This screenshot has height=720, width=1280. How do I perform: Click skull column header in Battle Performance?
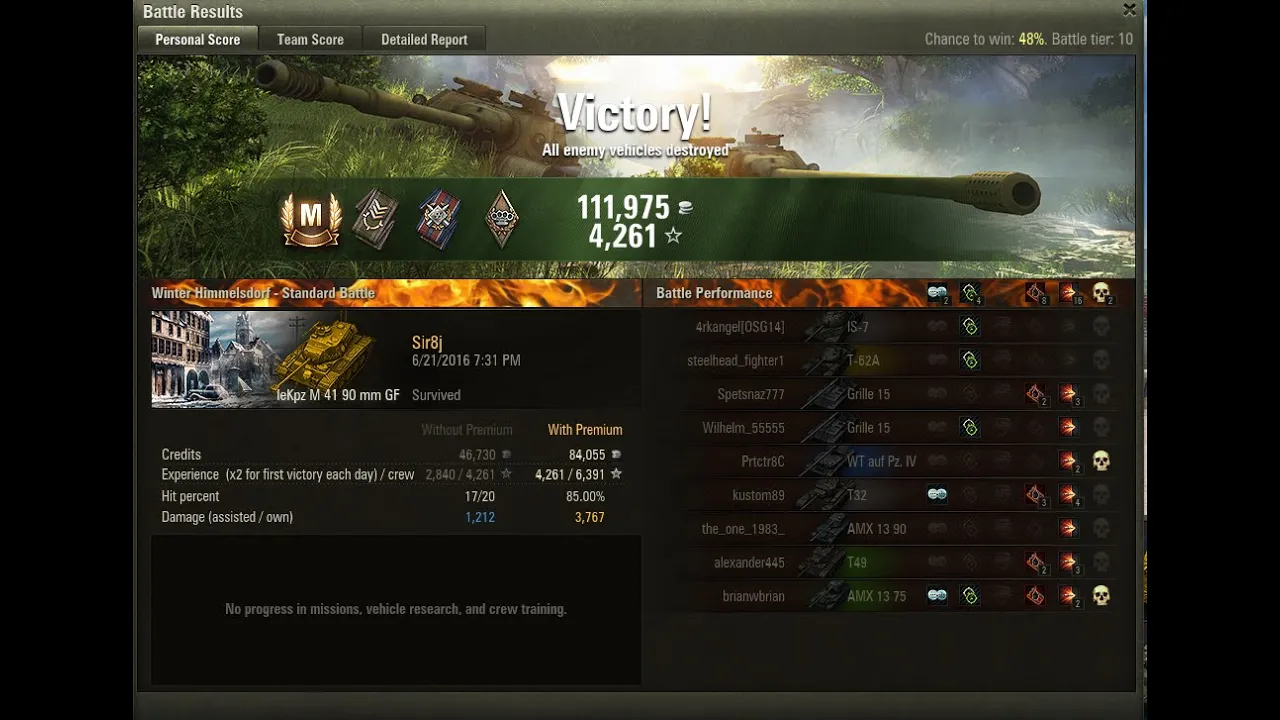tap(1101, 293)
